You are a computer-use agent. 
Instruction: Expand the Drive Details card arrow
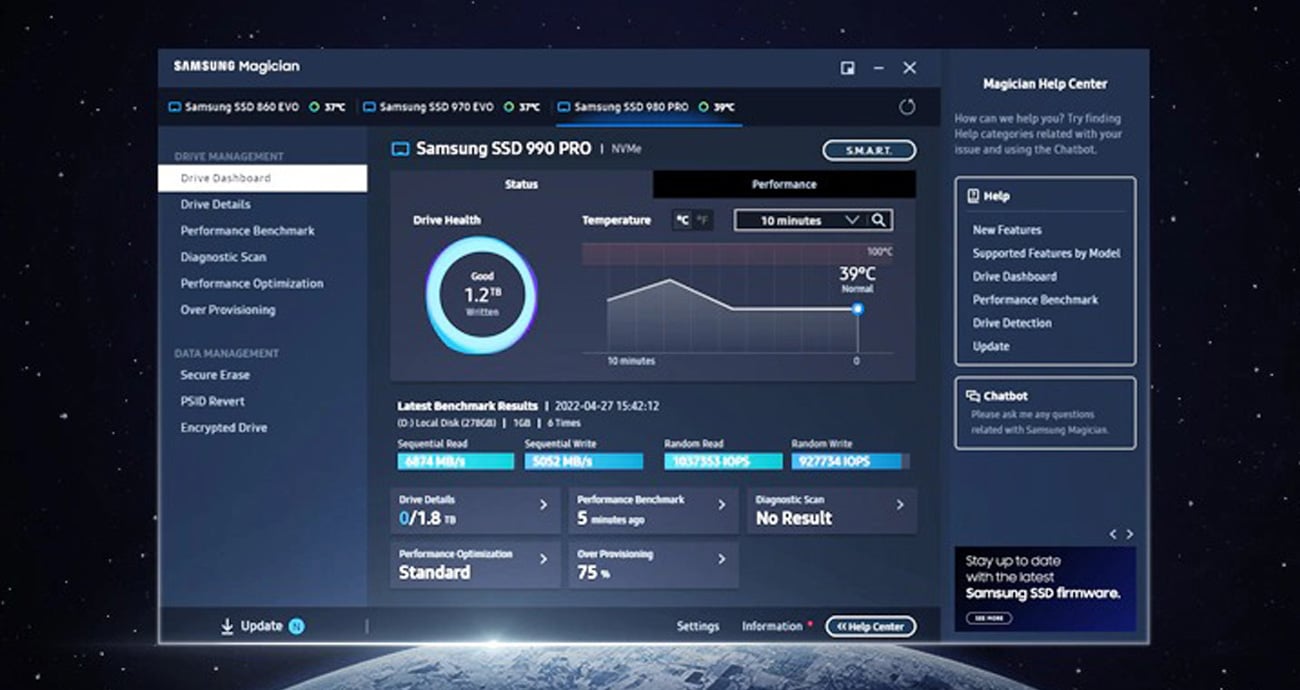tap(544, 505)
